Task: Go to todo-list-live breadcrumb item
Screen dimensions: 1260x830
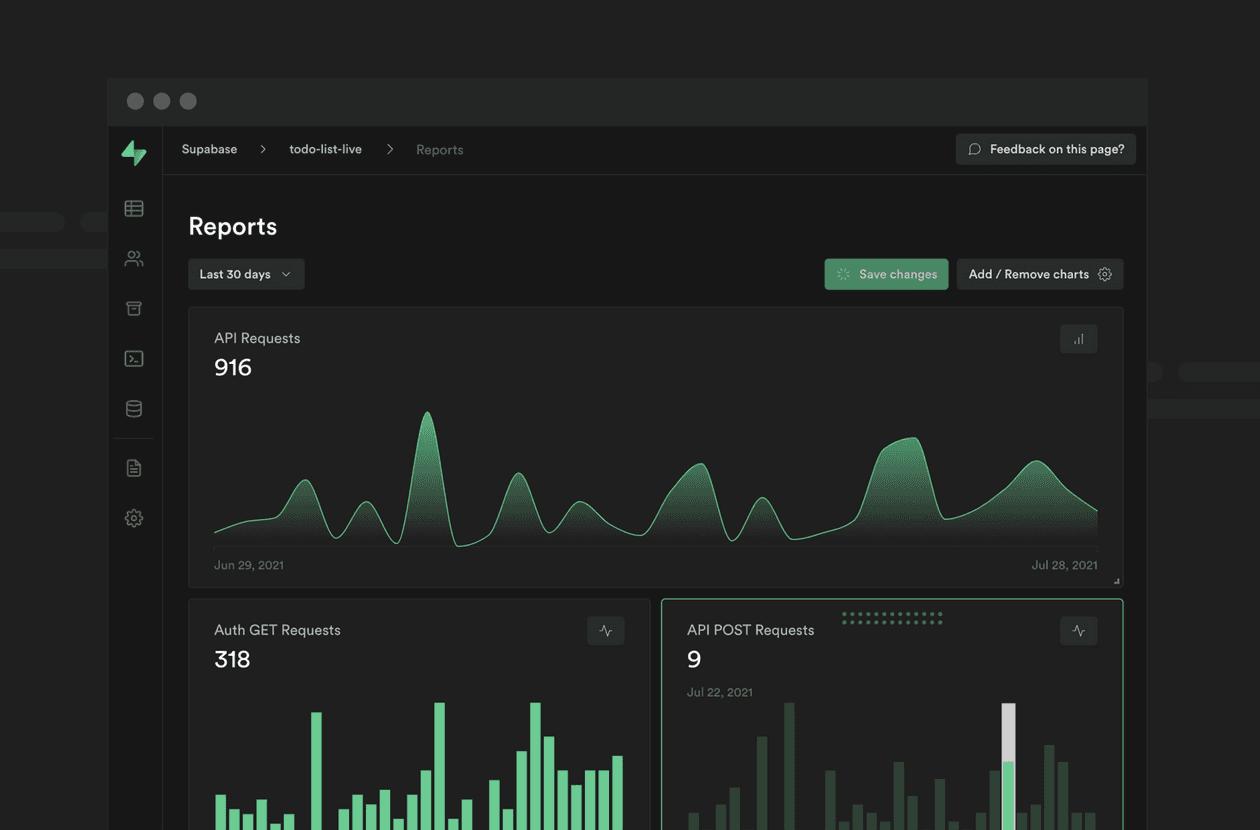Action: click(x=325, y=149)
